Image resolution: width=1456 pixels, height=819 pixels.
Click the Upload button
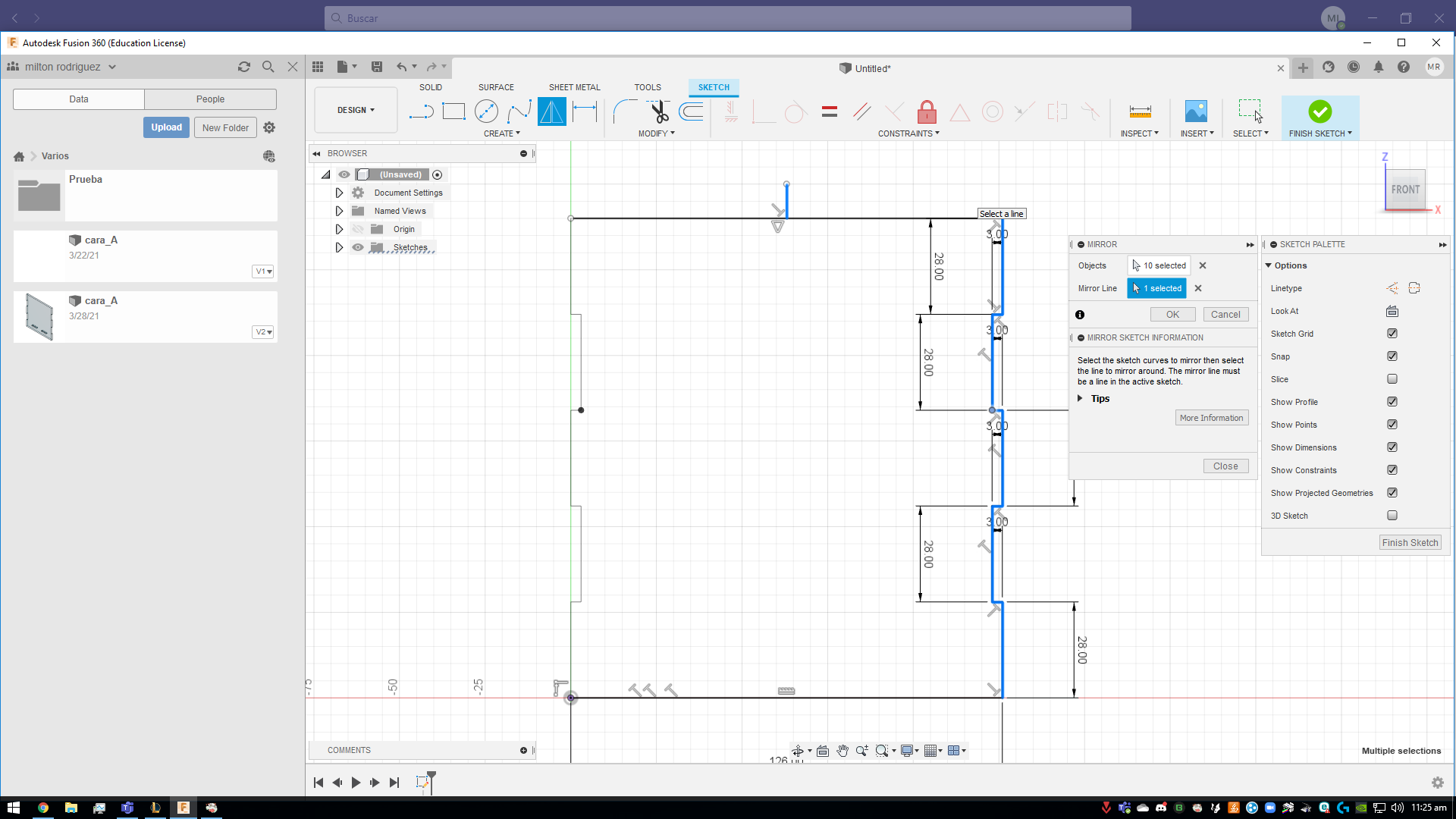[x=166, y=127]
